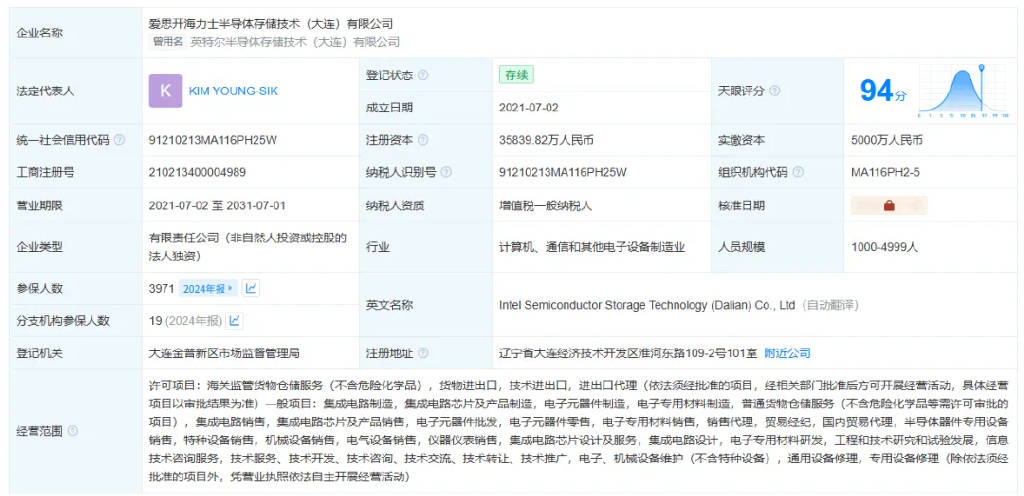Click the purple K avatar of legal representative
This screenshot has width=1024, height=496.
(x=165, y=91)
